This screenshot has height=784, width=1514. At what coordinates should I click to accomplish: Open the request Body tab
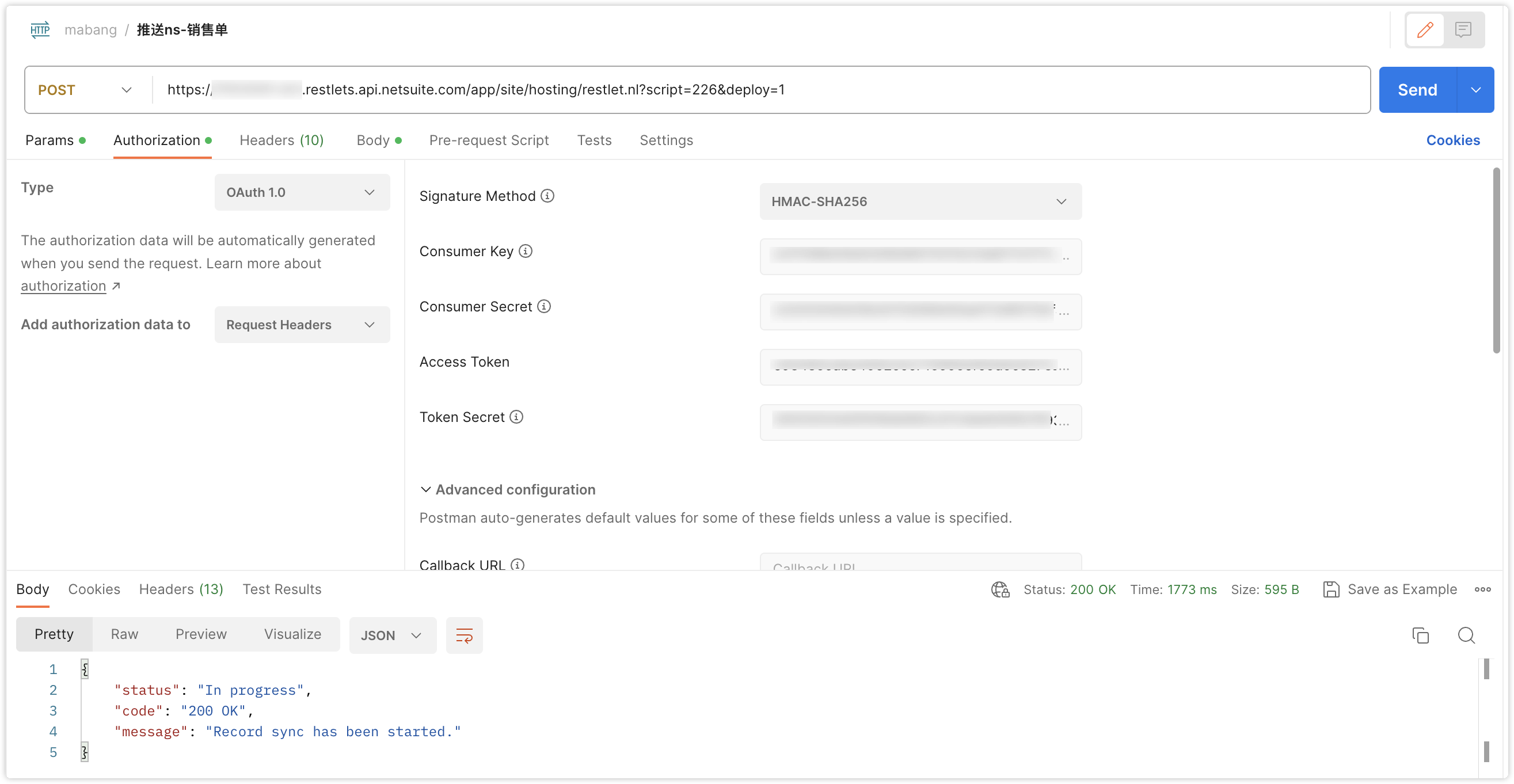pos(379,140)
